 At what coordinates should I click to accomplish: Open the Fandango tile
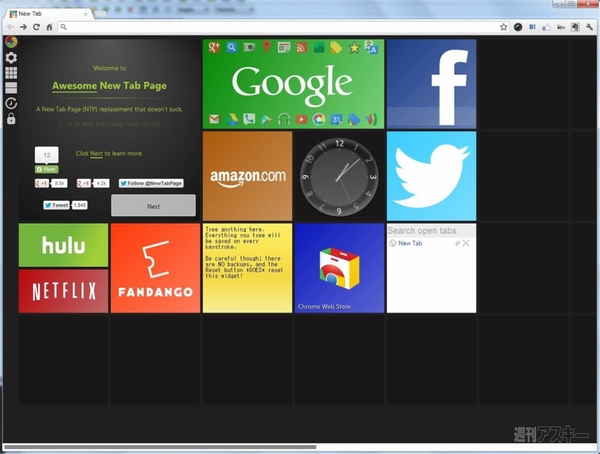coord(155,268)
